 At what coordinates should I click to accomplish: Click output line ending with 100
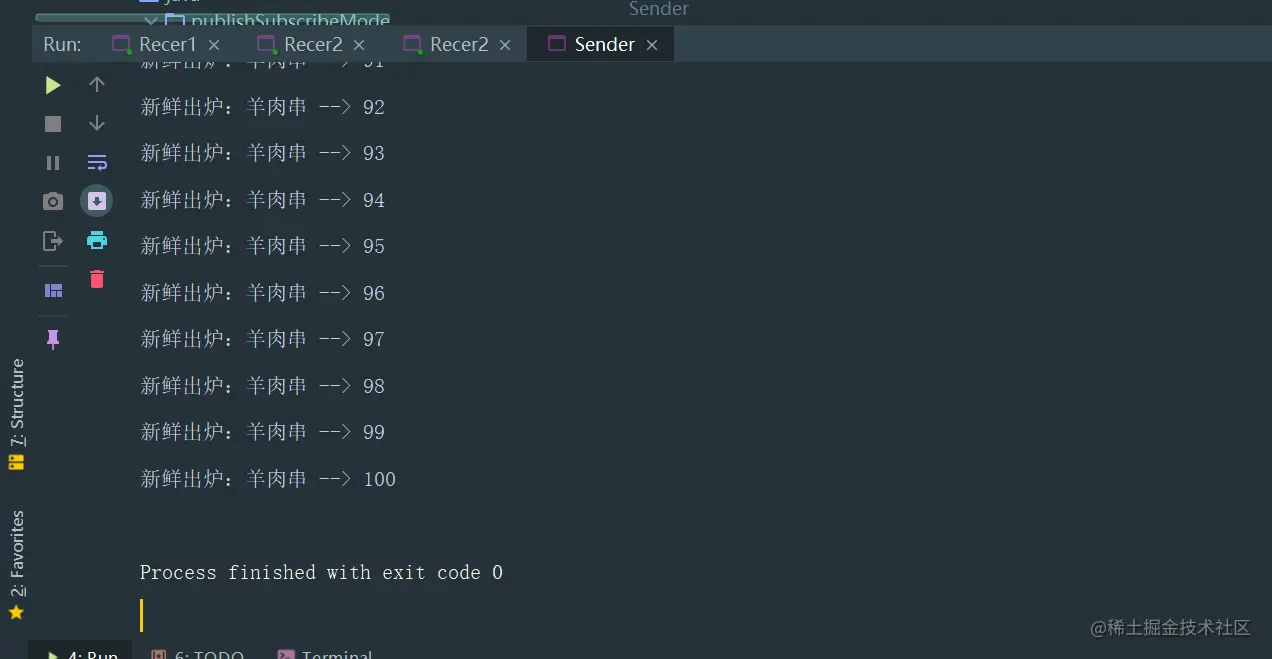[268, 479]
